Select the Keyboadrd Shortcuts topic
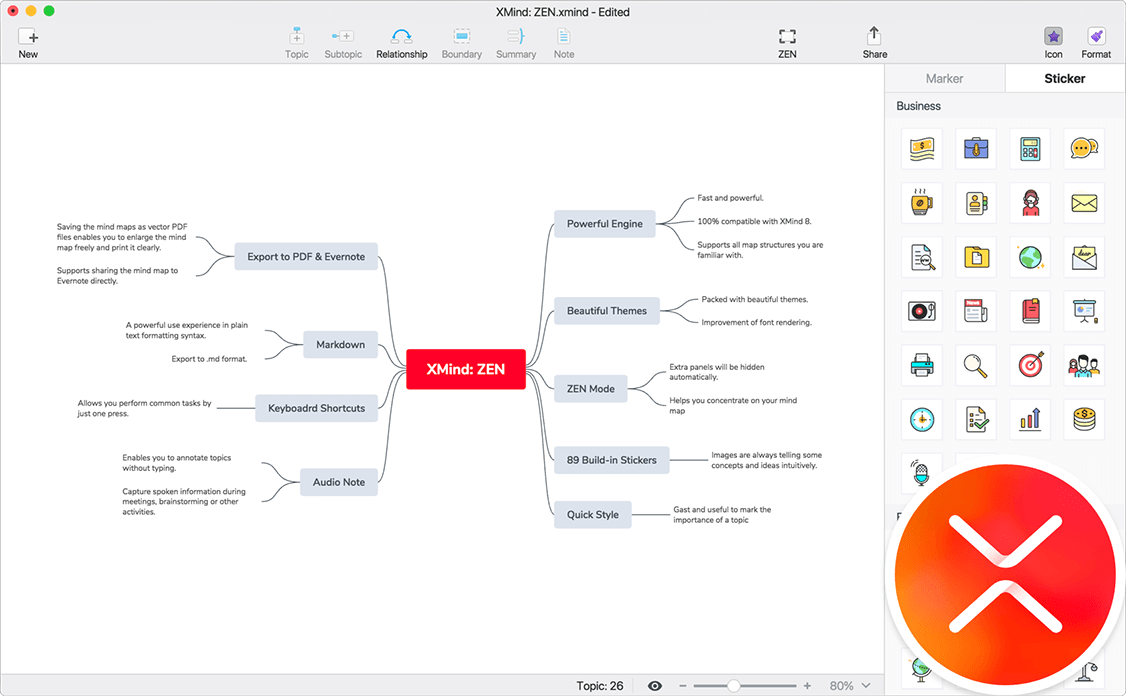 point(317,408)
